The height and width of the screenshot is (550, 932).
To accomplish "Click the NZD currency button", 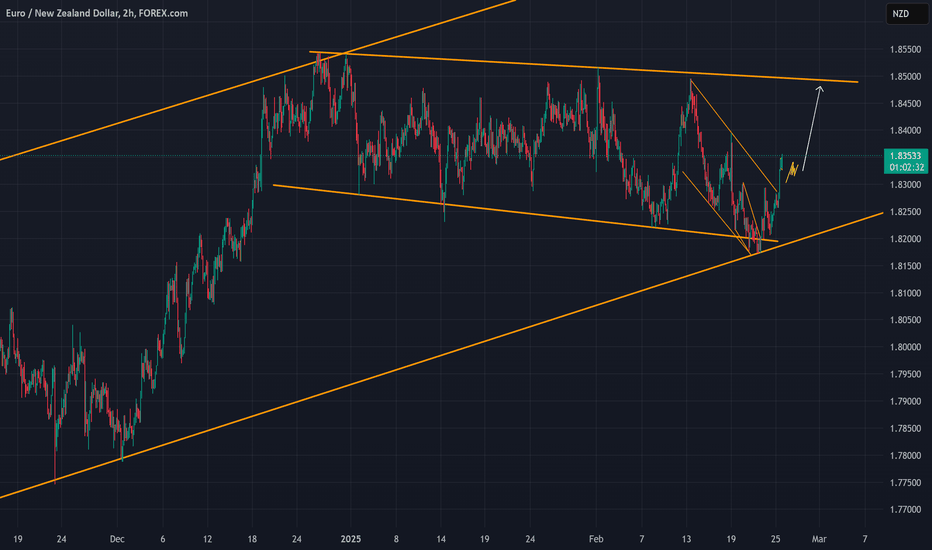I will coord(906,13).
